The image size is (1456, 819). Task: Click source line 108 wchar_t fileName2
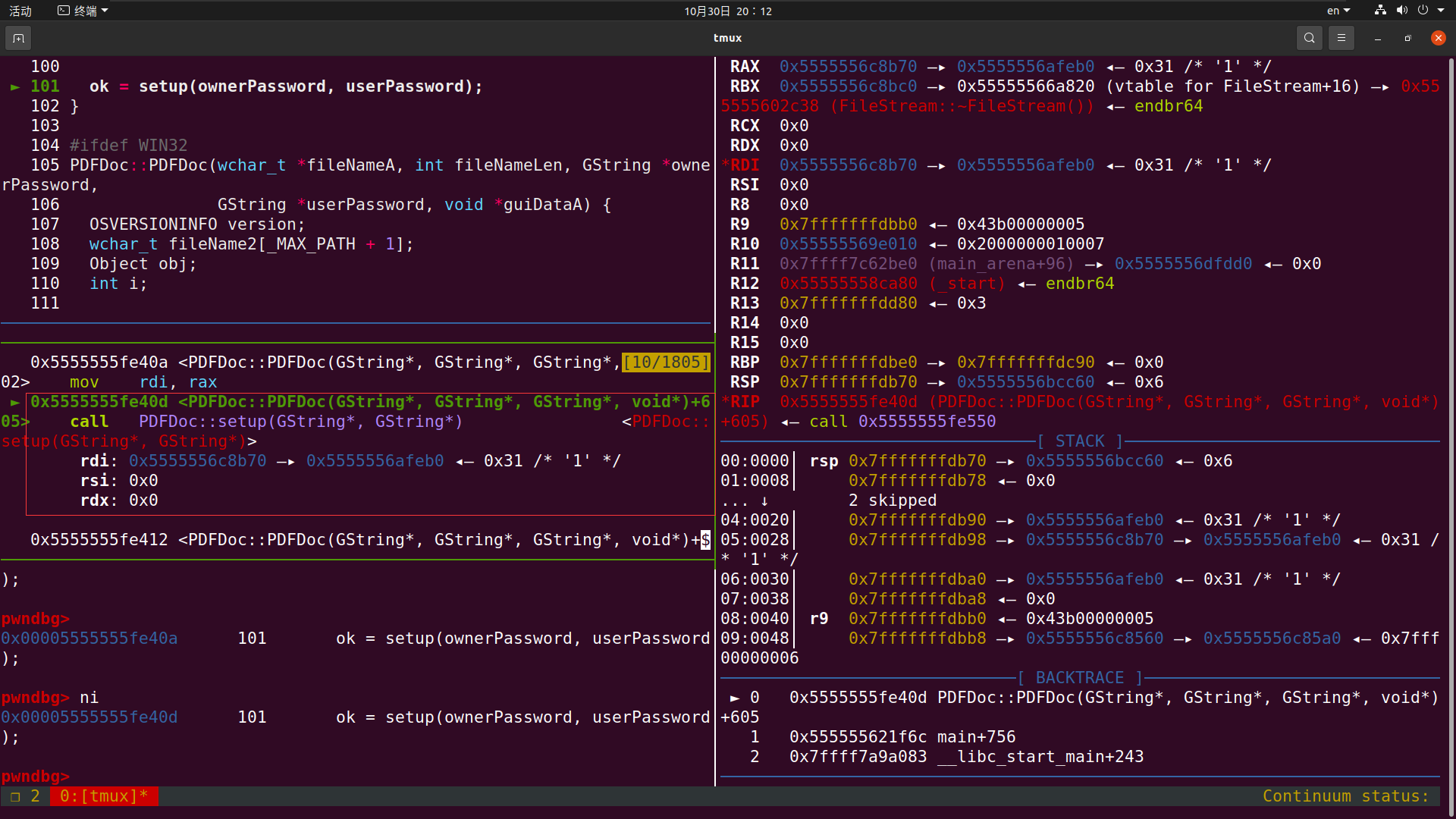[251, 244]
